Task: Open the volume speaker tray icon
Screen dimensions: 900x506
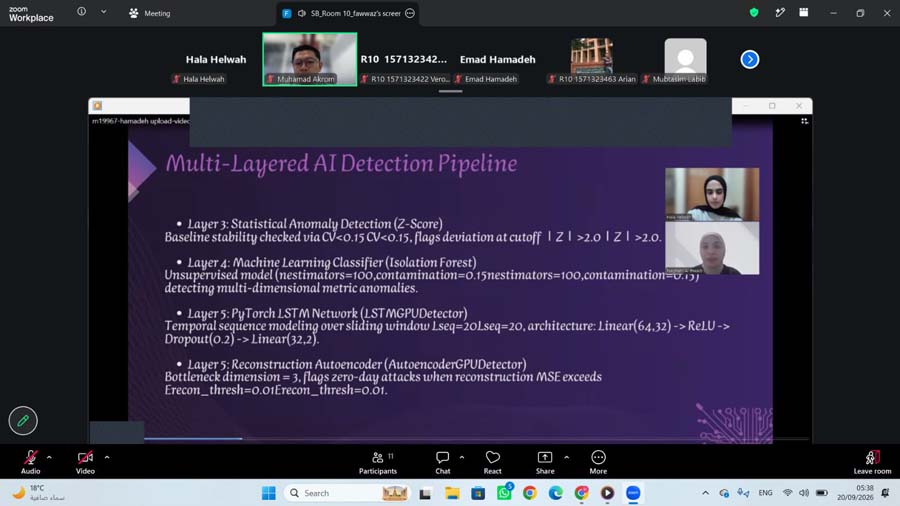Action: [x=804, y=493]
